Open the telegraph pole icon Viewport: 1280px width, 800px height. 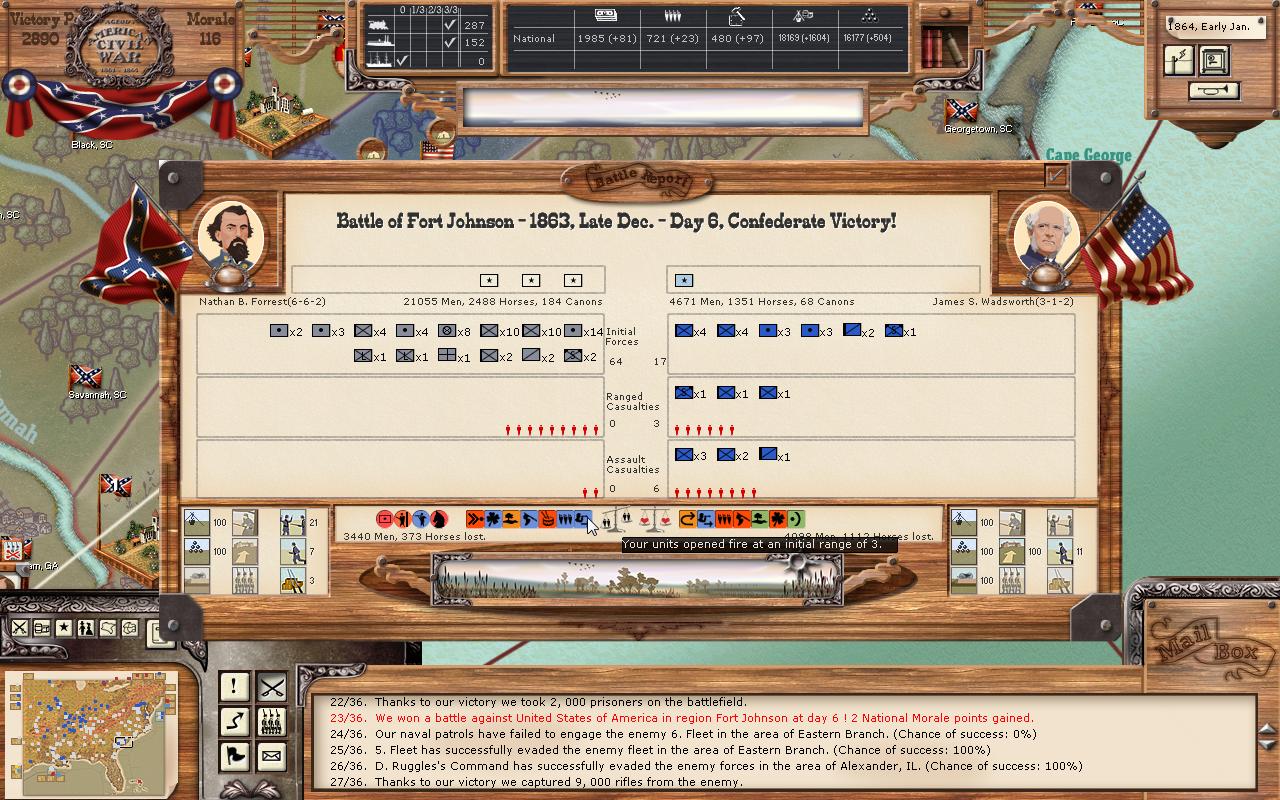pos(1179,61)
